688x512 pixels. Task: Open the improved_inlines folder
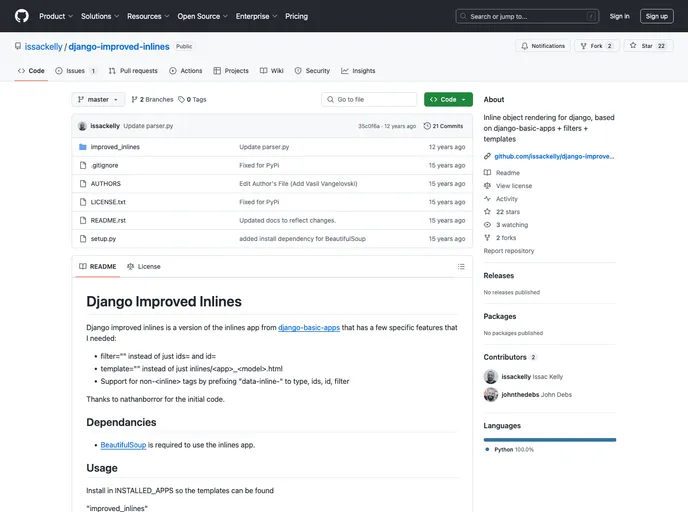pyautogui.click(x=115, y=147)
